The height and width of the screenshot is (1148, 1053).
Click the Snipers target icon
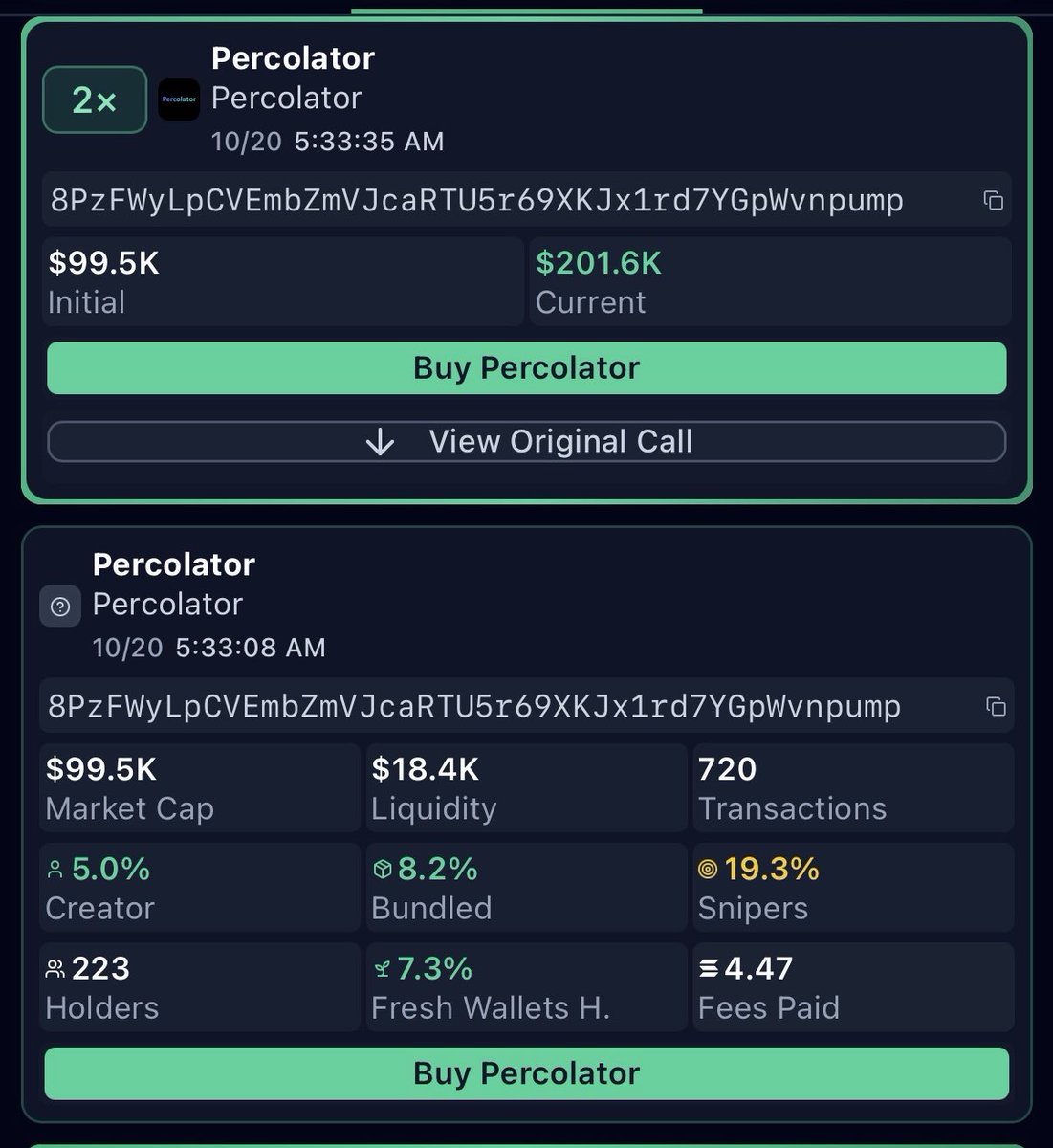[x=708, y=870]
